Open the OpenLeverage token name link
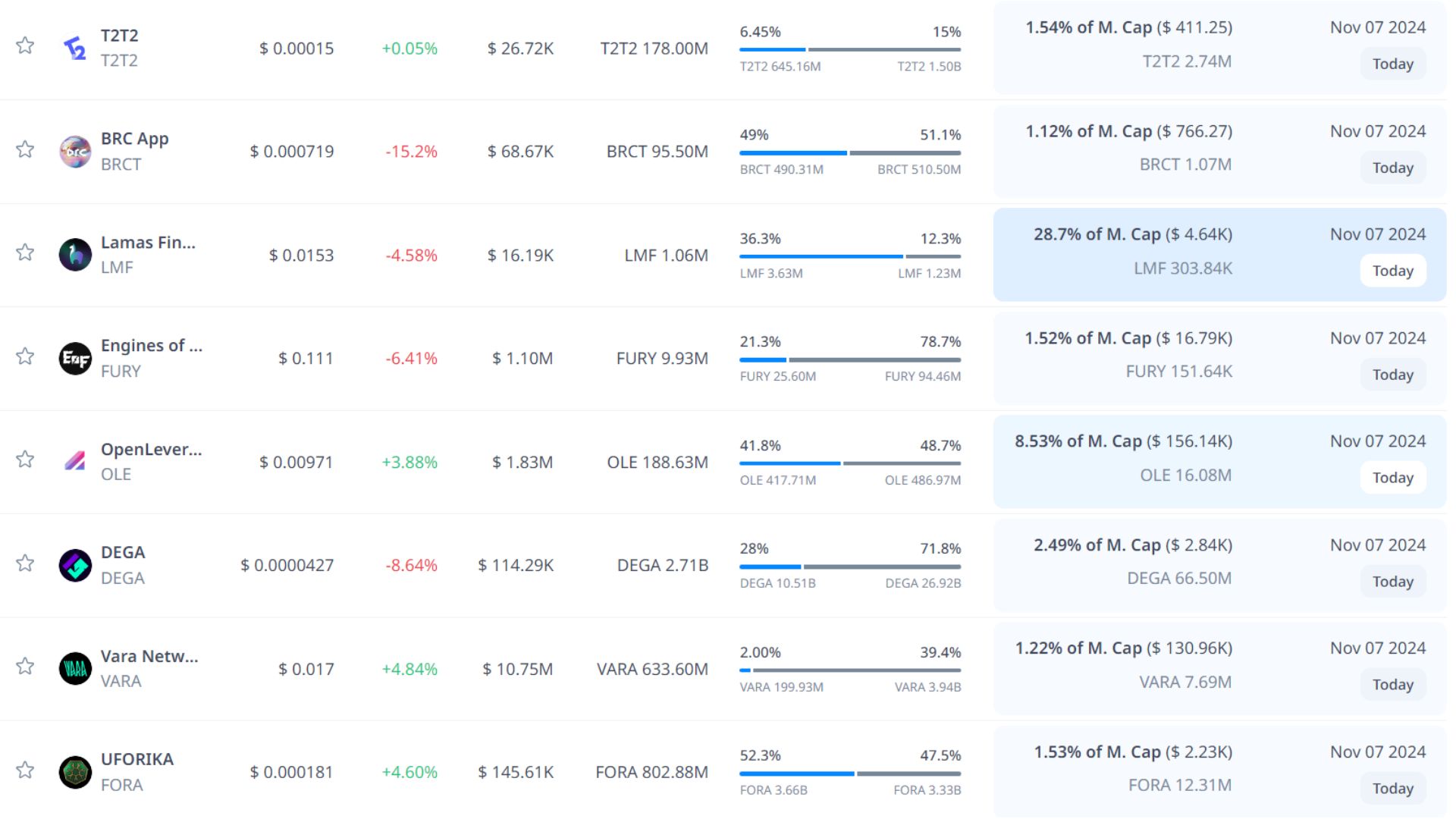This screenshot has width=1456, height=819. coord(151,449)
